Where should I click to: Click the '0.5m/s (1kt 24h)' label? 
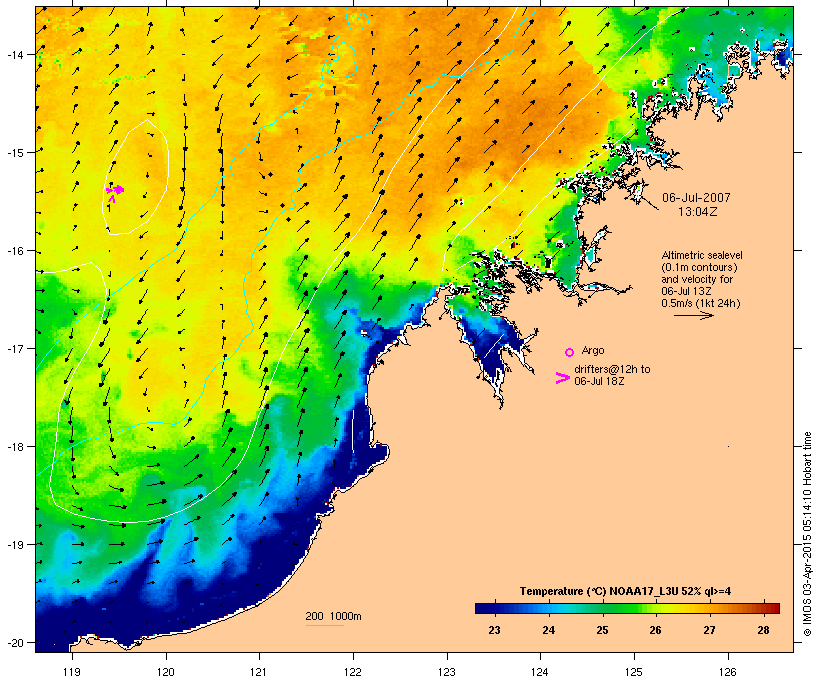tap(701, 303)
